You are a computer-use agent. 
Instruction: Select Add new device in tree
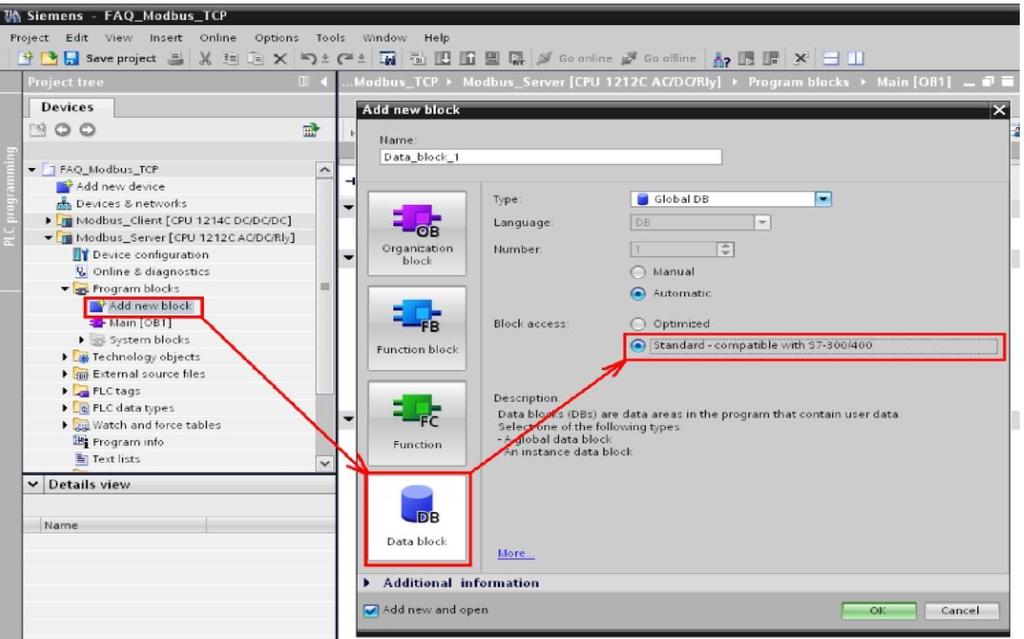pyautogui.click(x=120, y=187)
